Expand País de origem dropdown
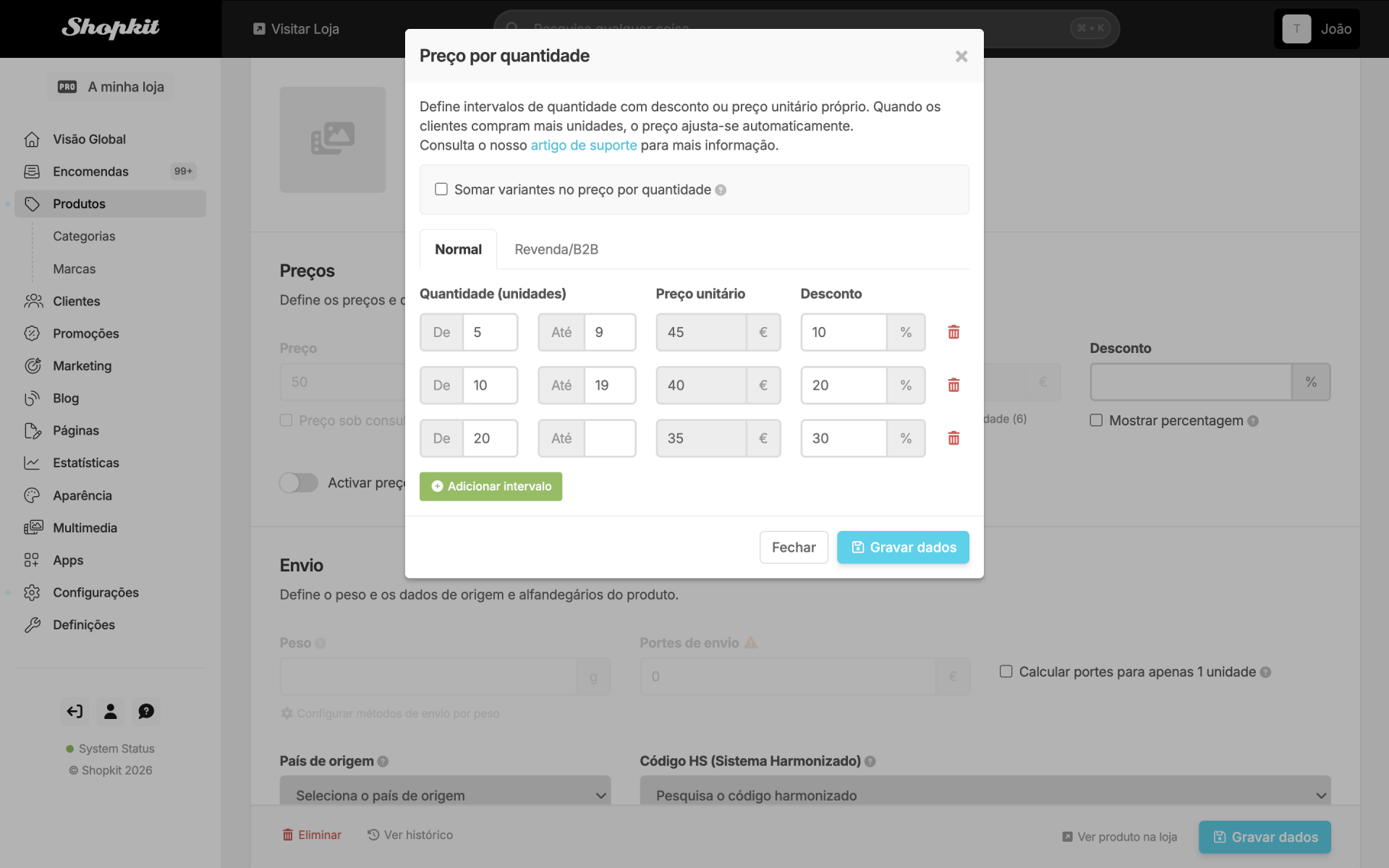 (x=445, y=794)
